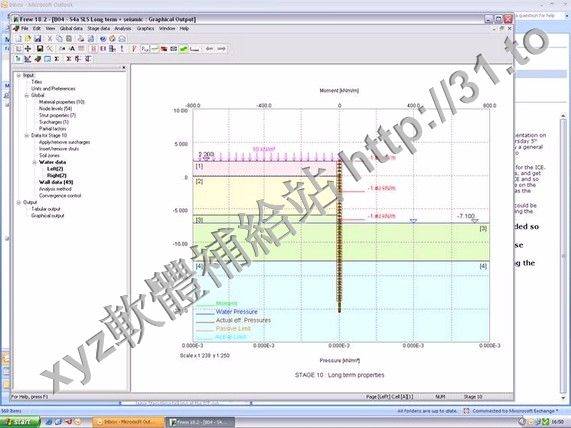The image size is (571, 428).
Task: Collapse the Output tree node
Action: click(19, 203)
